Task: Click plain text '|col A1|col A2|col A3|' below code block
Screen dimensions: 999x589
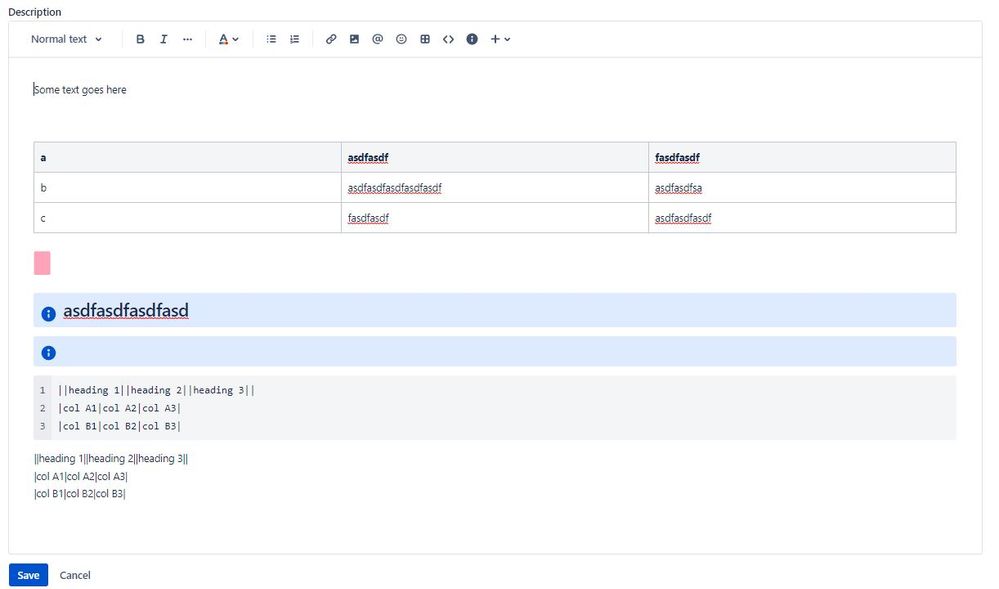Action: tap(81, 476)
